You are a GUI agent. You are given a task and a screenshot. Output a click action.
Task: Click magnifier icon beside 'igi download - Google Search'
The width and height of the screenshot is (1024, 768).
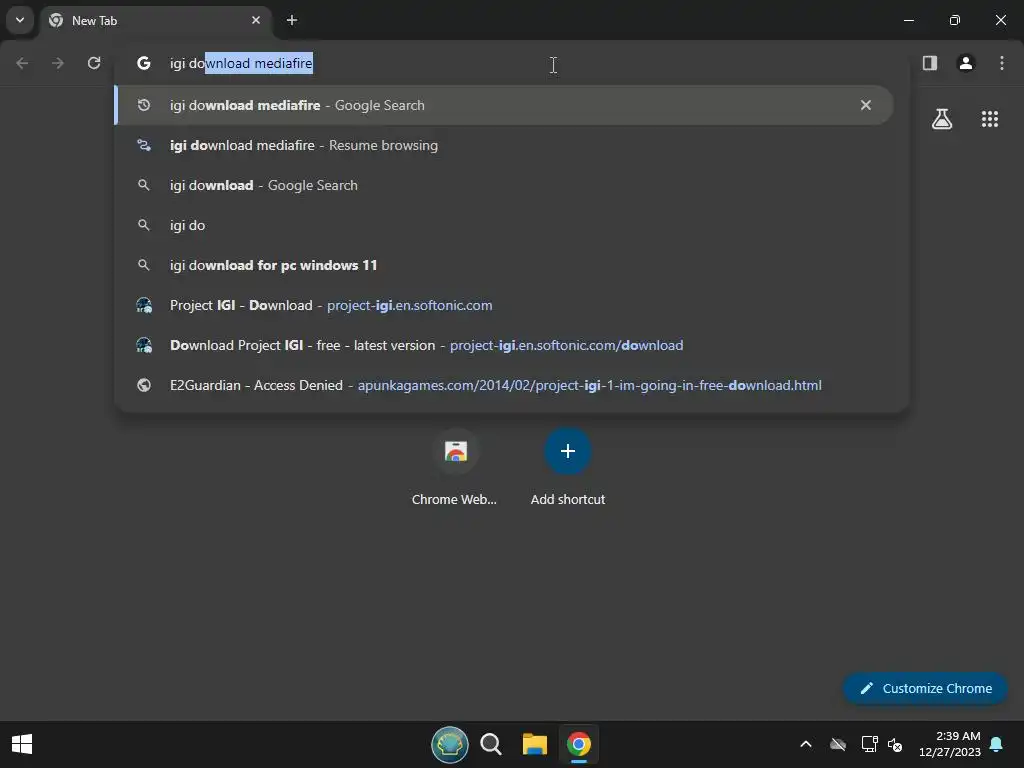pos(144,185)
